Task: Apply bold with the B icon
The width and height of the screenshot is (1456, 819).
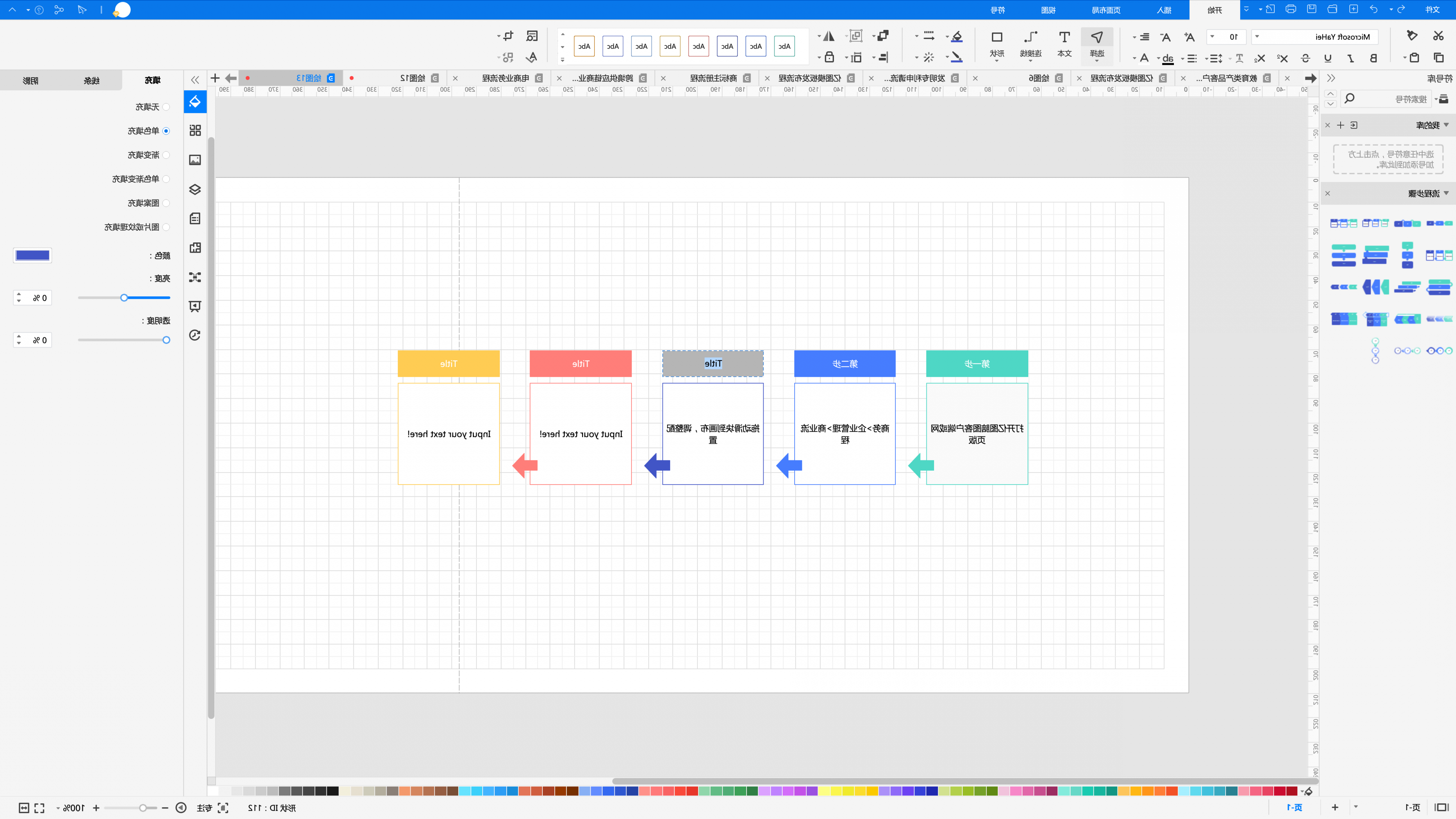Action: tap(1373, 58)
